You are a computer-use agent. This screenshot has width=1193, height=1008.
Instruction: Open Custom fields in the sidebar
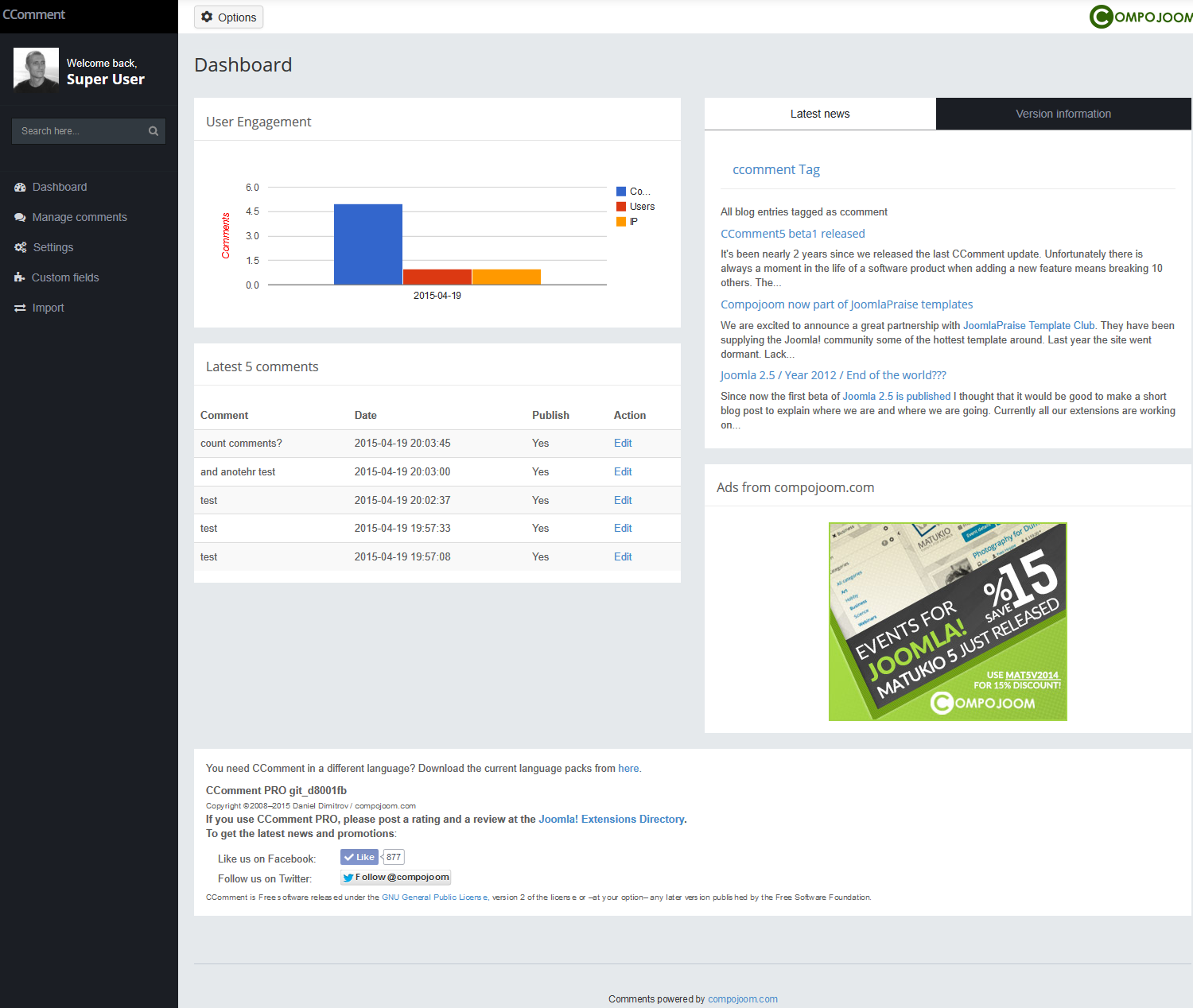(x=65, y=278)
